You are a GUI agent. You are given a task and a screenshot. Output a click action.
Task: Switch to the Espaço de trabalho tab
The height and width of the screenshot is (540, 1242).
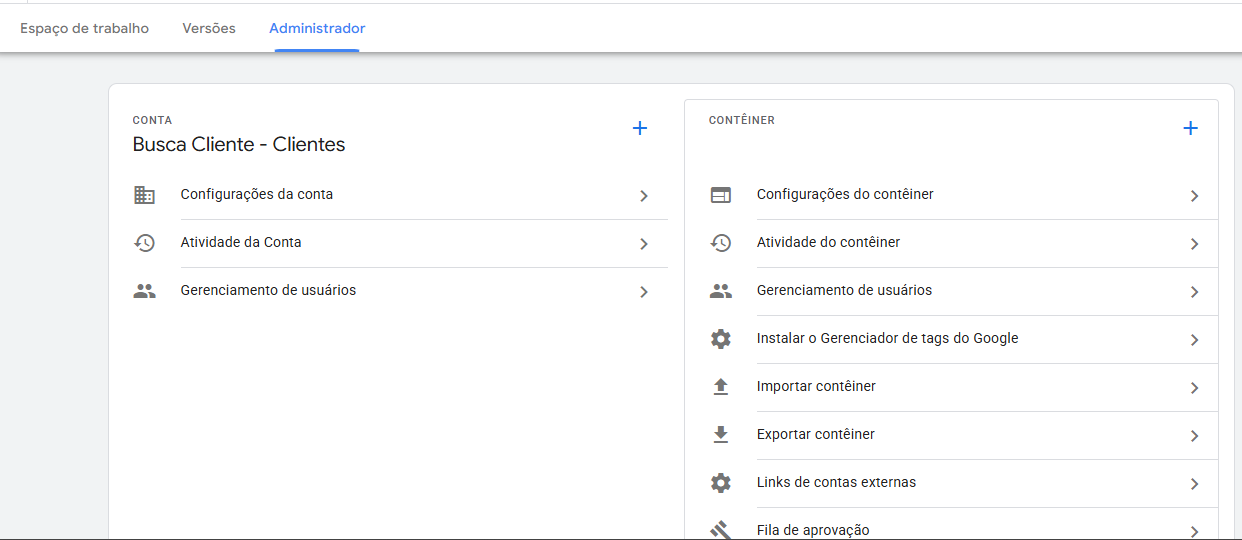tap(85, 28)
